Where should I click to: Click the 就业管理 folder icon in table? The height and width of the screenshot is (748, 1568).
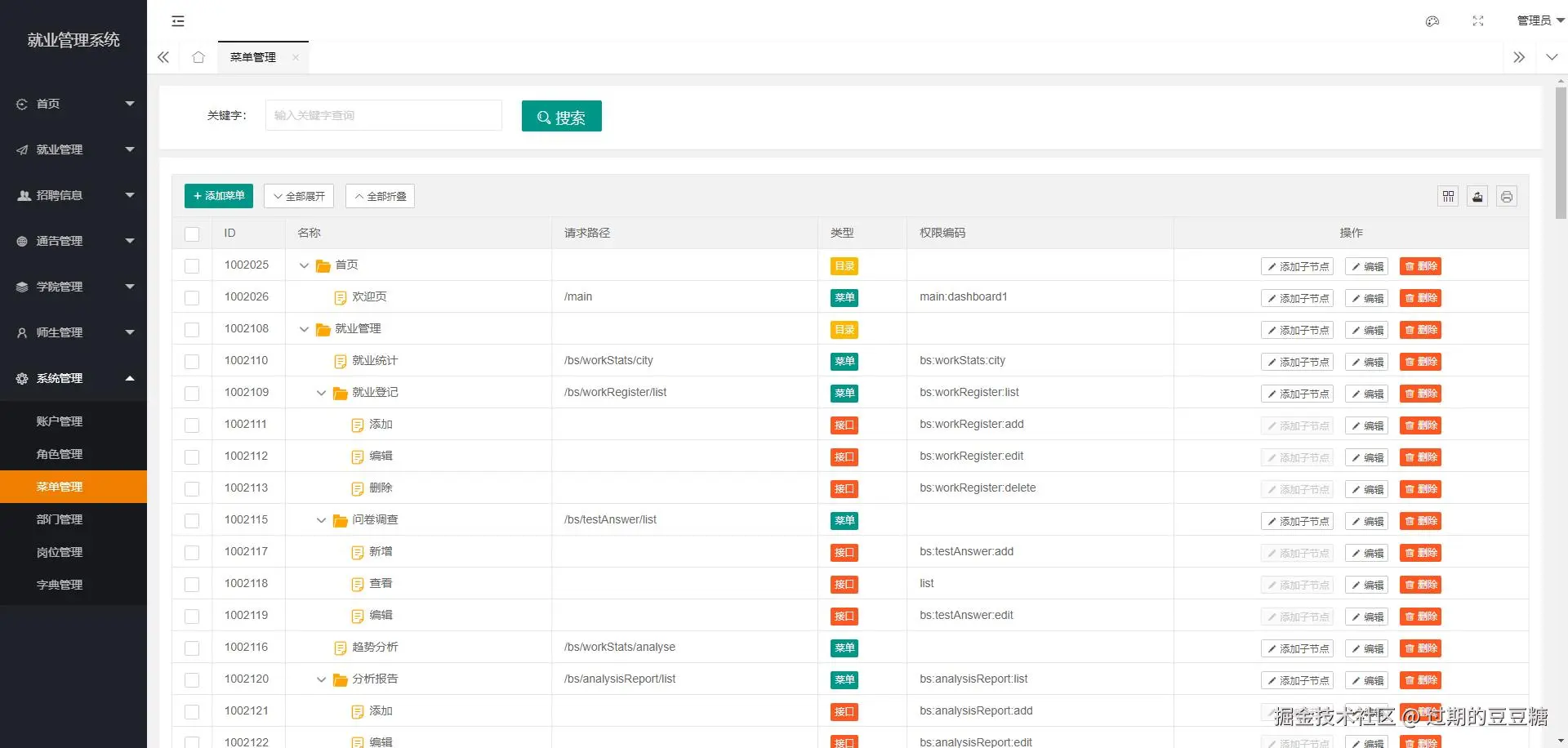pos(323,329)
